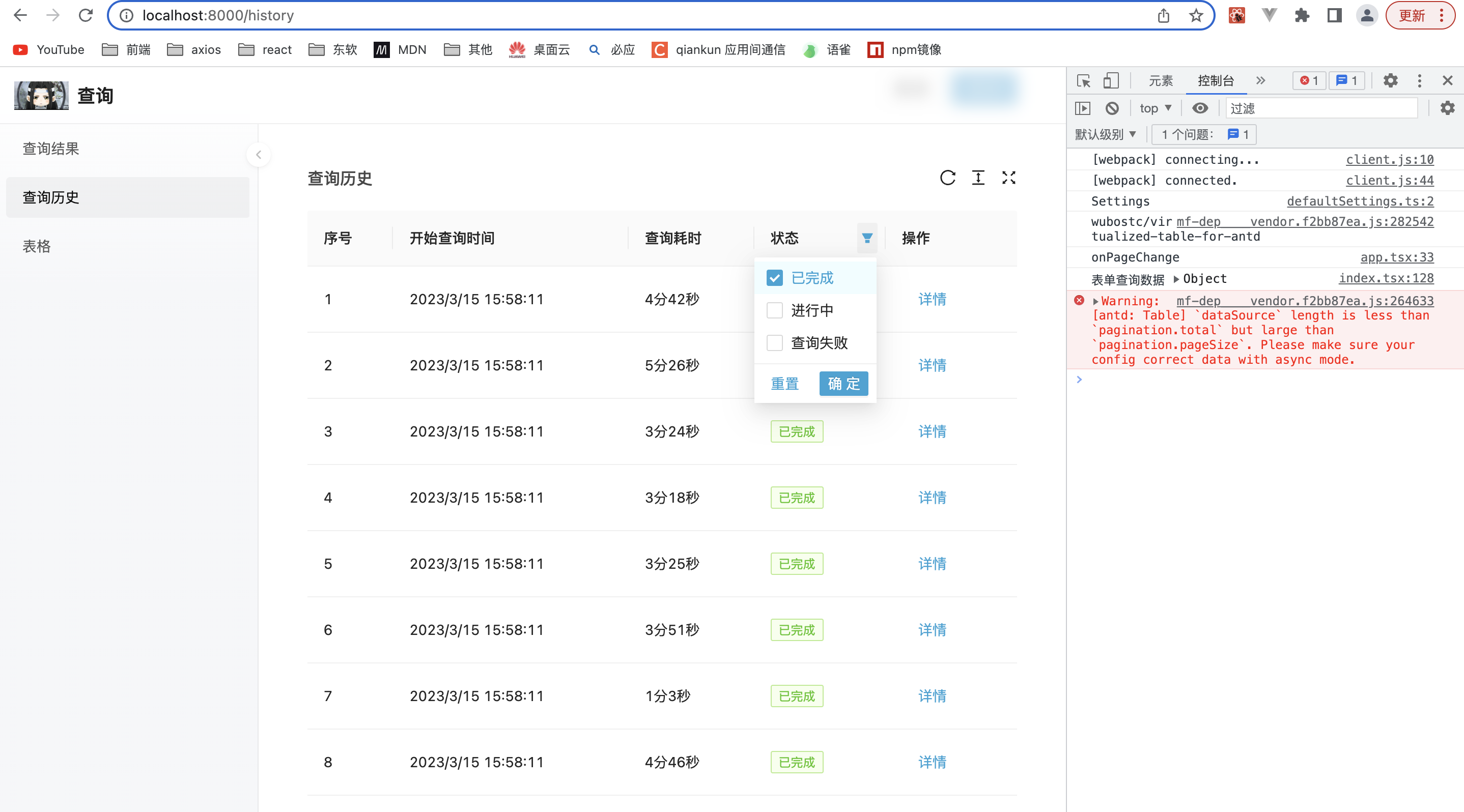This screenshot has width=1464, height=812.
Task: Open the table row density settings icon
Action: tap(978, 178)
